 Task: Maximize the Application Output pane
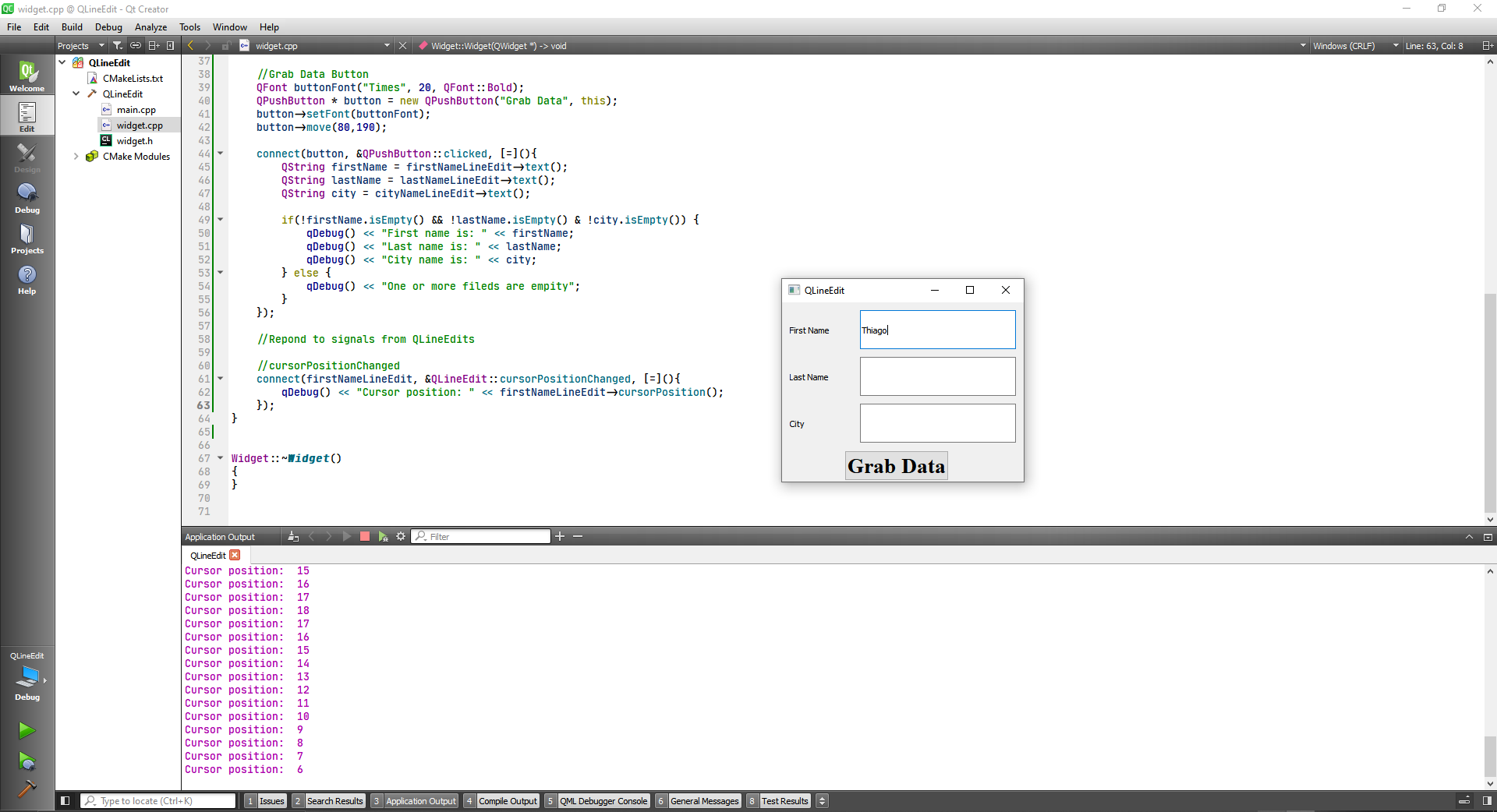coord(1469,537)
